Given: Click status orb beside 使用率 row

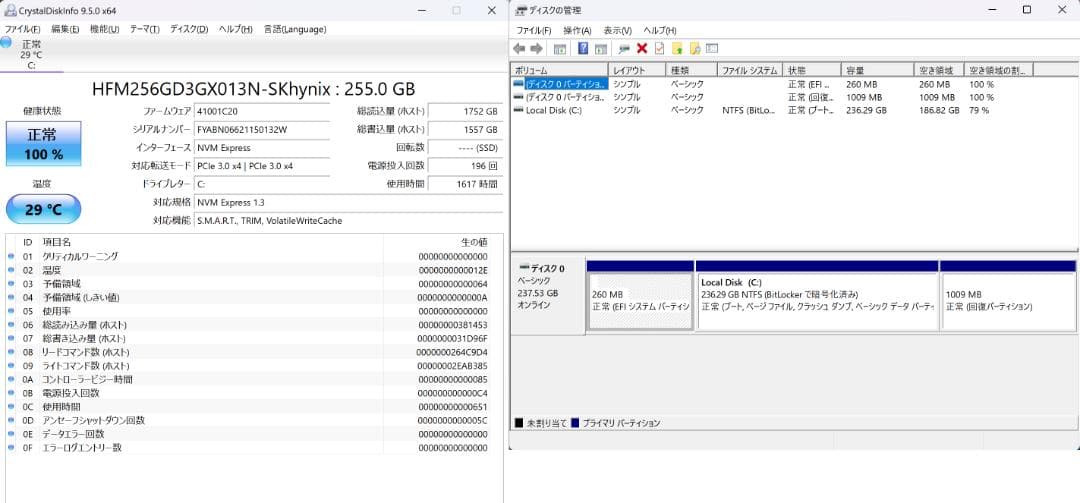Looking at the screenshot, I should pyautogui.click(x=10, y=311).
